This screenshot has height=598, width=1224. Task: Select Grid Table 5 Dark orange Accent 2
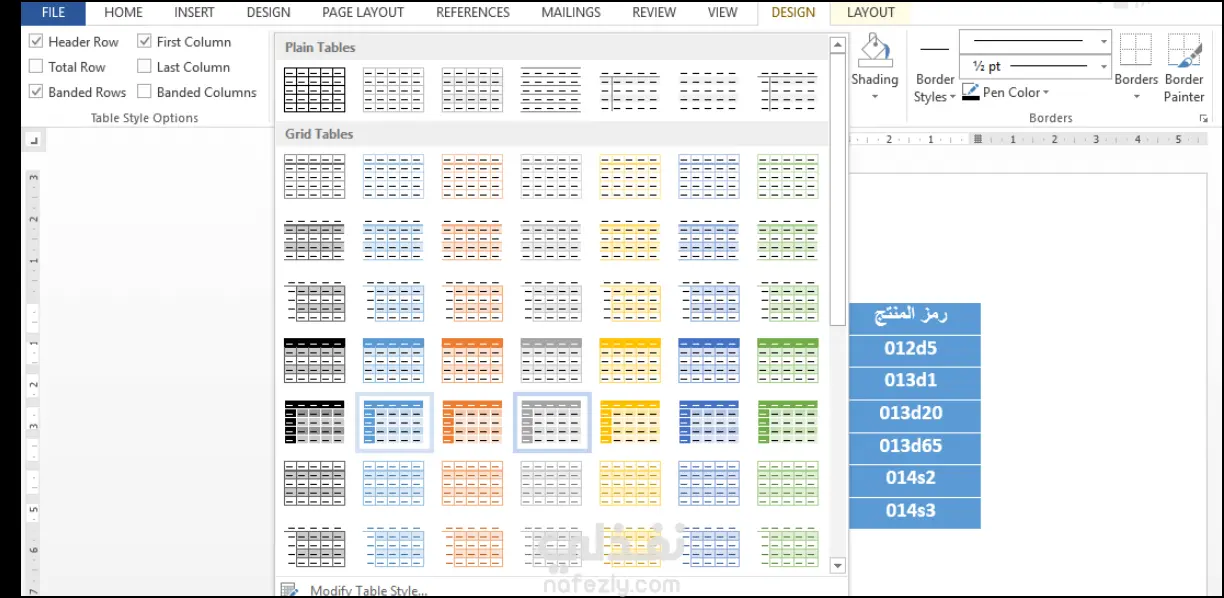(x=472, y=422)
